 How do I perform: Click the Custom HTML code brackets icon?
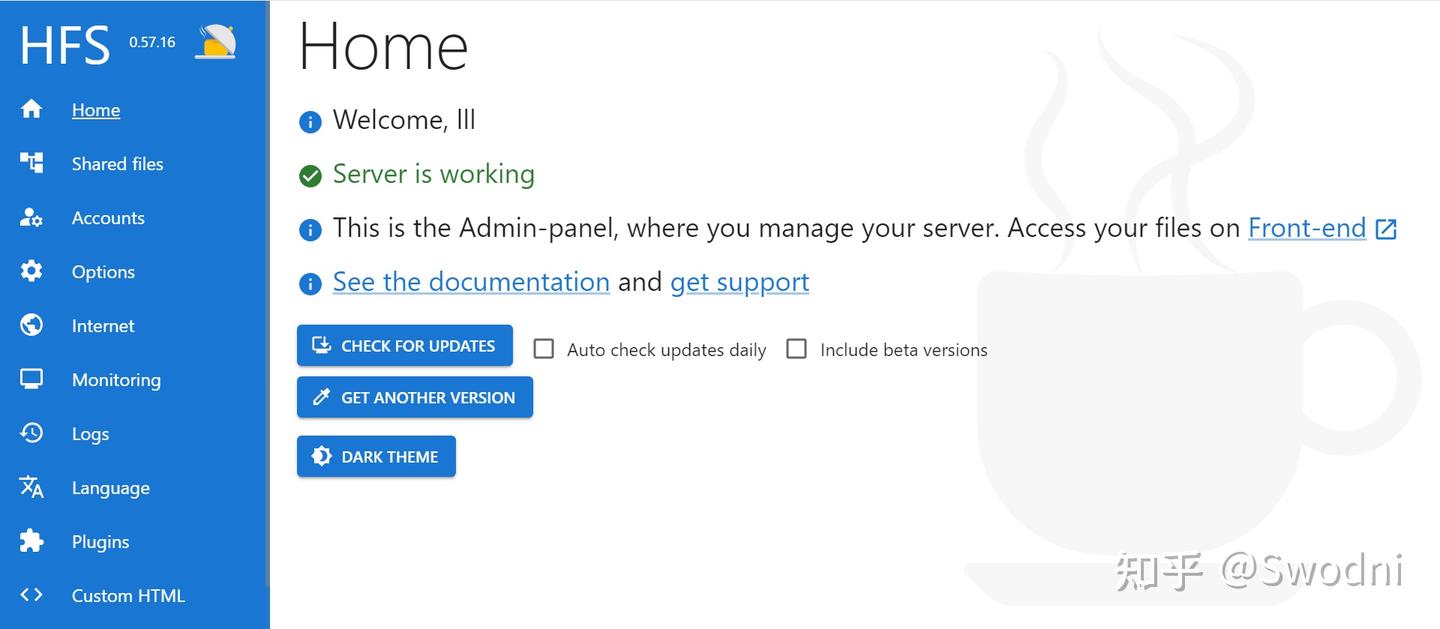tap(32, 595)
